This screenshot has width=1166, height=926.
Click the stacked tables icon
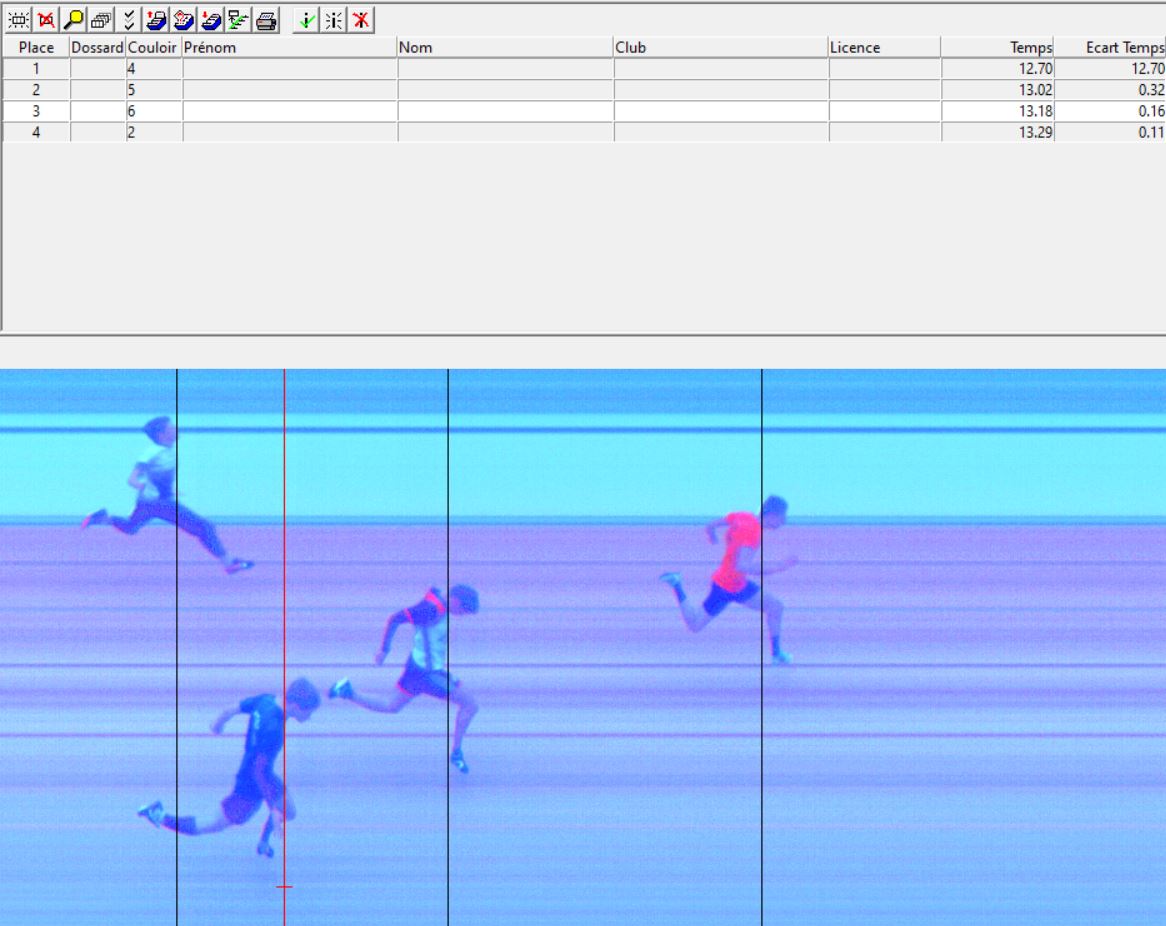click(x=100, y=20)
